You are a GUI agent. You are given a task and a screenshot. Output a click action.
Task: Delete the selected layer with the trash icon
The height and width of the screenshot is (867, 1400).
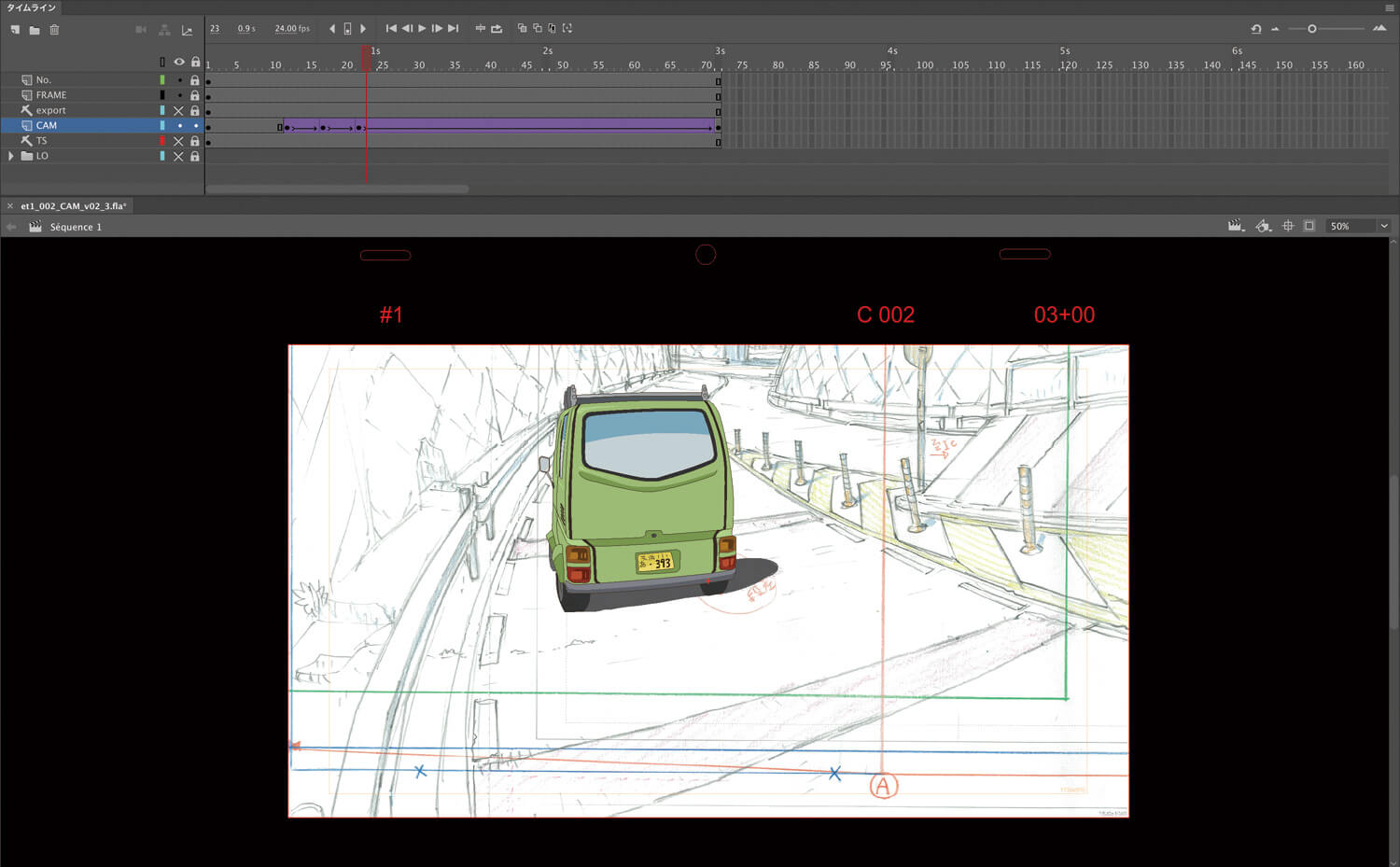(x=54, y=30)
